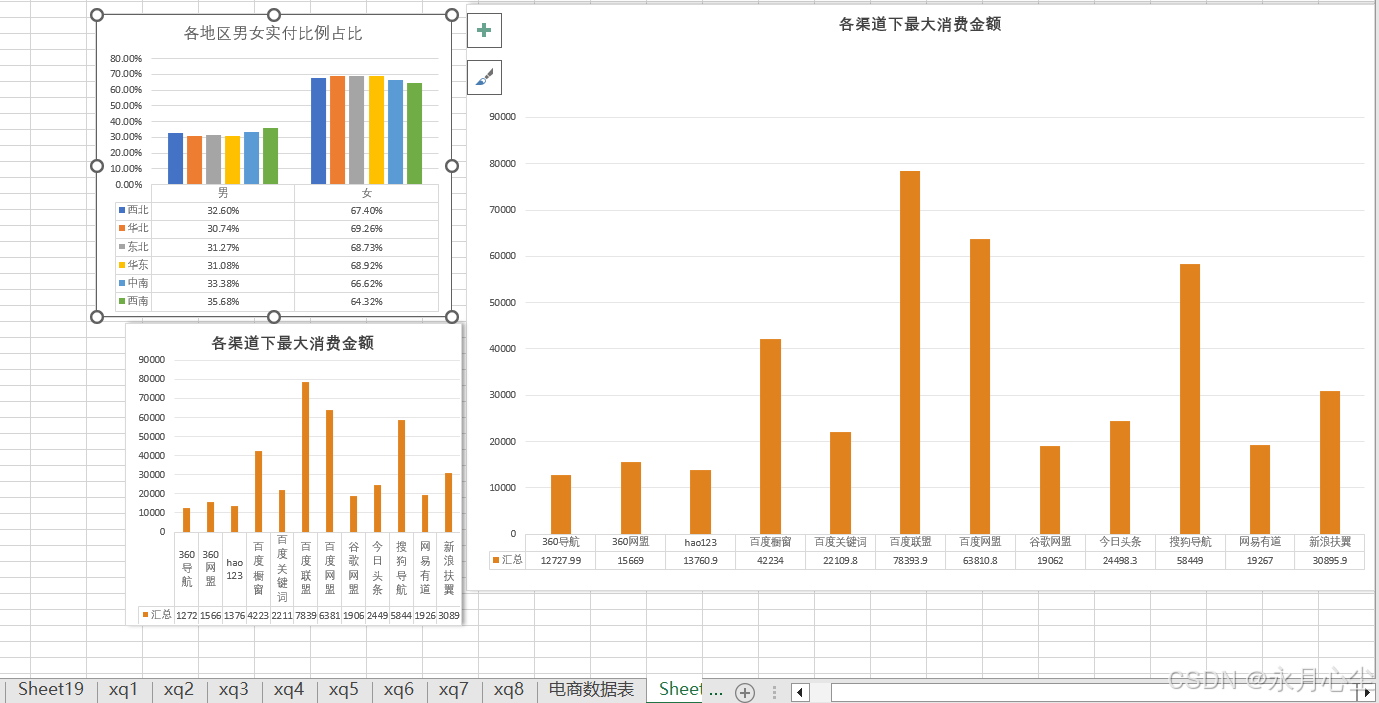Select the 各地区男女实付比例占比 chart title
This screenshot has height=703, width=1379.
[x=273, y=34]
